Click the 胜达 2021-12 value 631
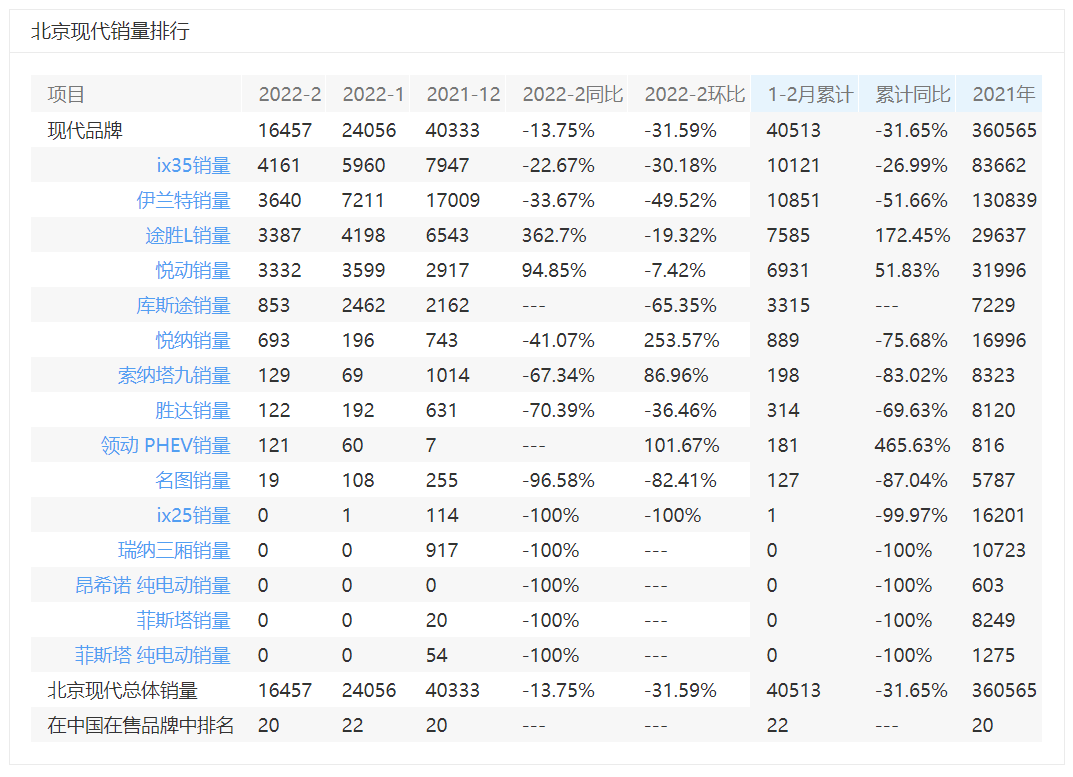The image size is (1073, 777). coord(441,410)
